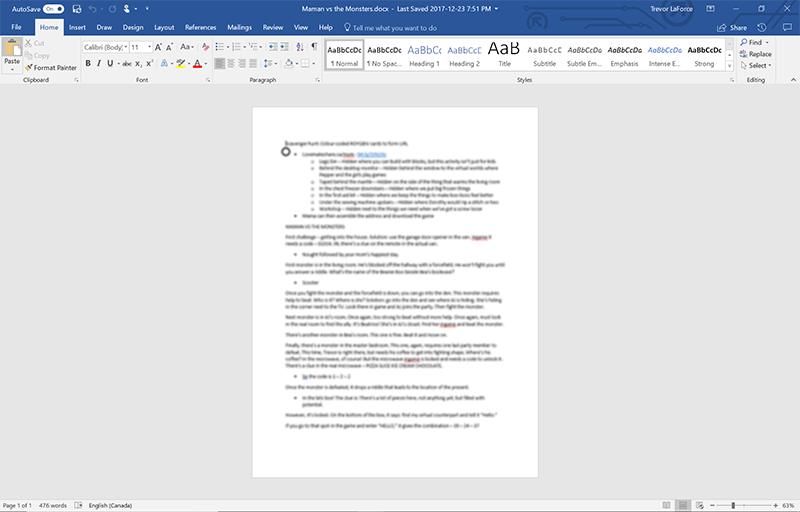Click the Replace icon in the Editing group
800x512 pixels.
coord(743,54)
